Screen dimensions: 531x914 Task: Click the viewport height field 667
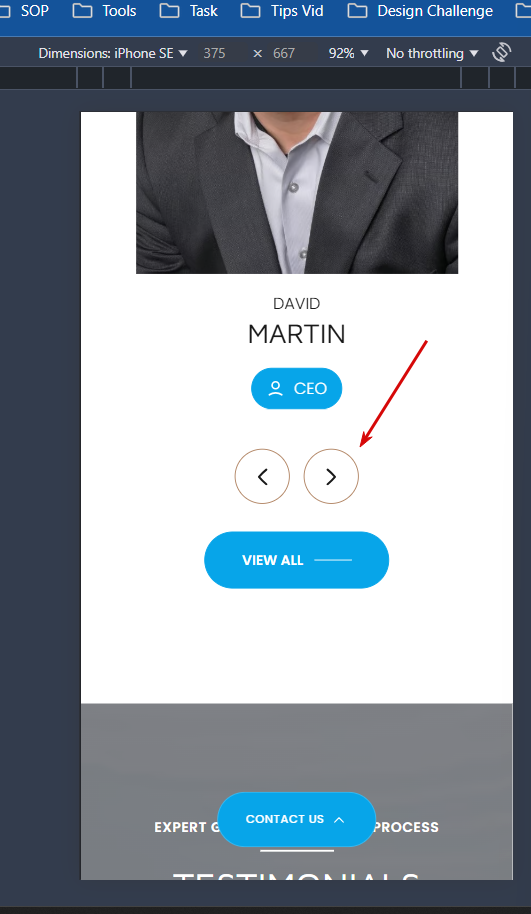pyautogui.click(x=284, y=53)
